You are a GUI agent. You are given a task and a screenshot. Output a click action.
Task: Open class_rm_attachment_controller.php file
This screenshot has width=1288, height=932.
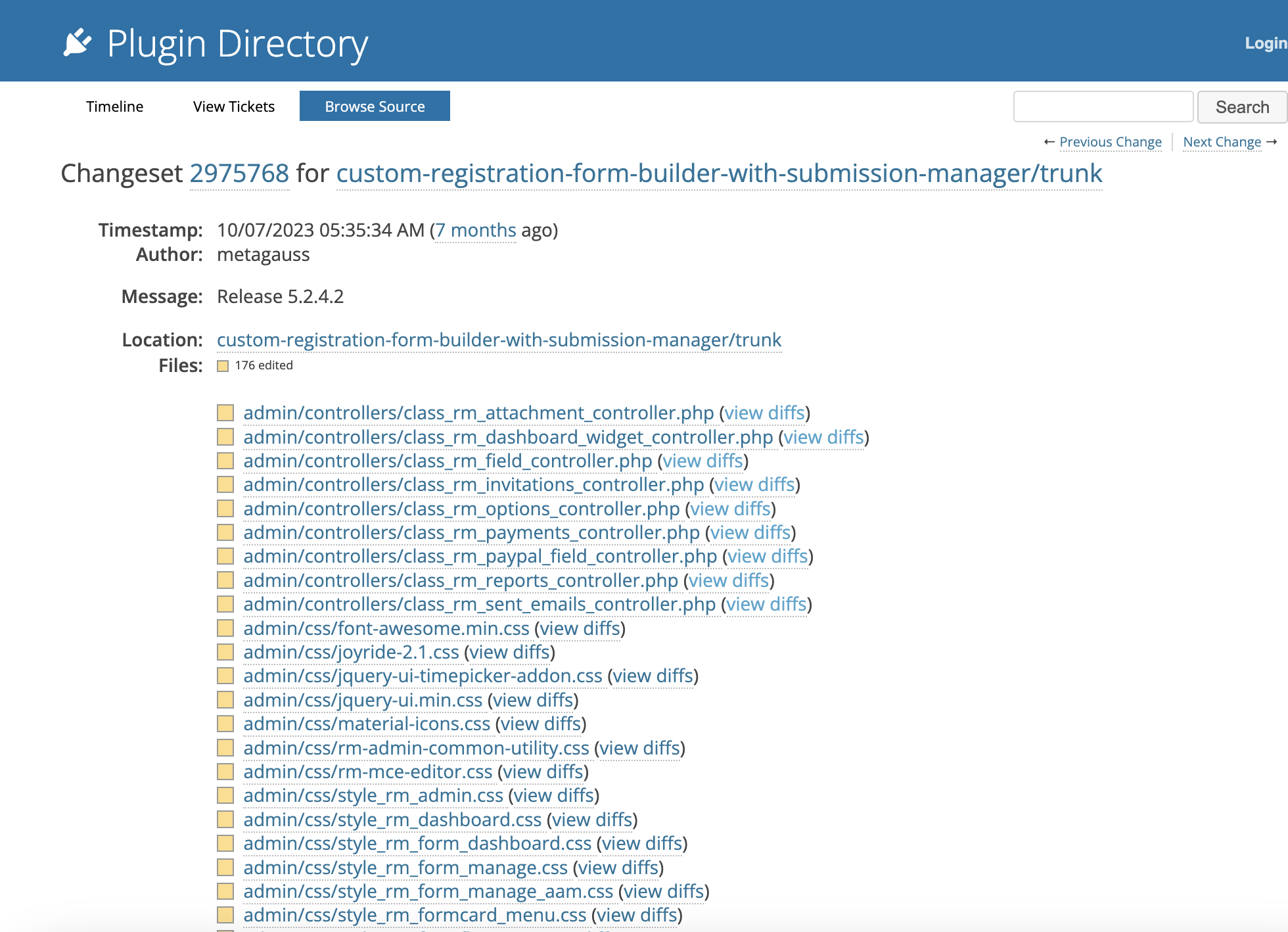[478, 413]
